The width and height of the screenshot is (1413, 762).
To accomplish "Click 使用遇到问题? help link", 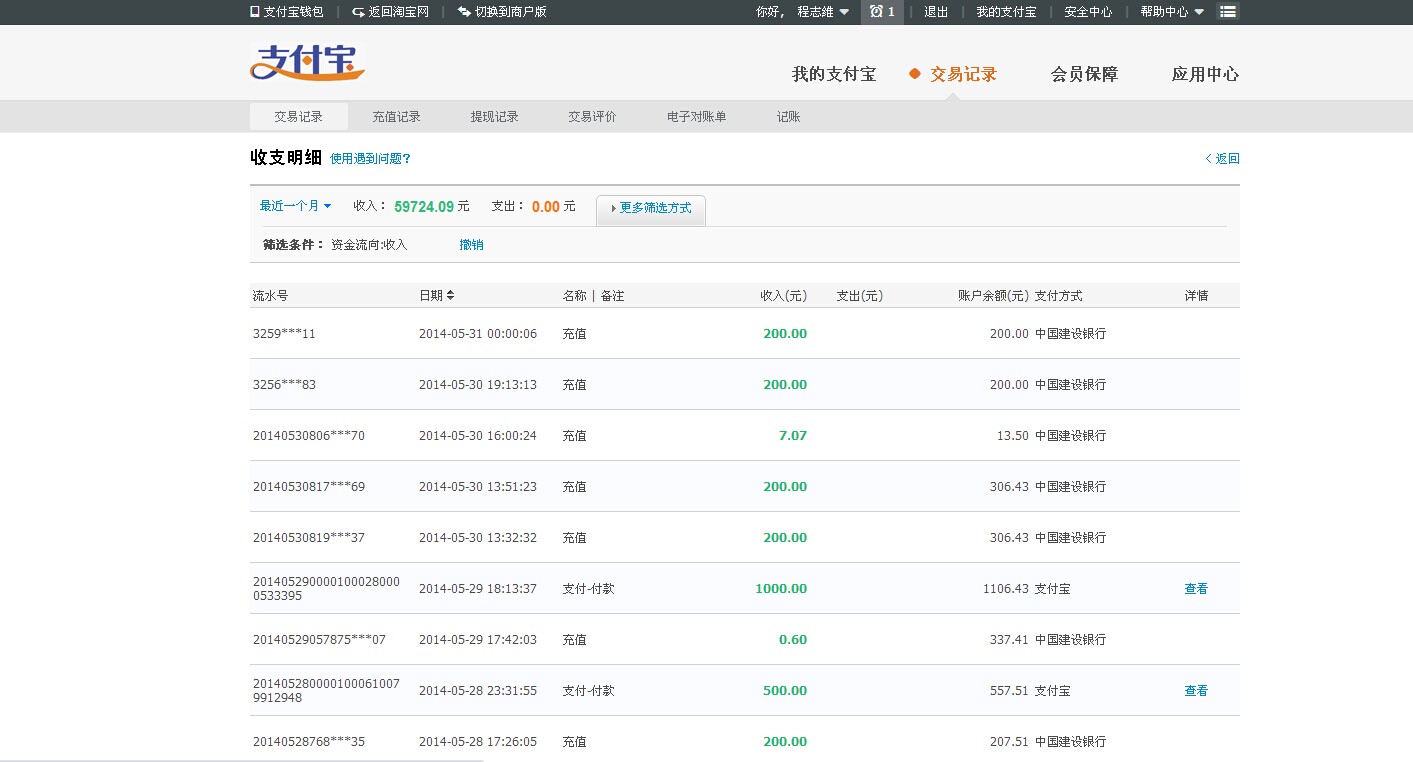I will pyautogui.click(x=370, y=159).
